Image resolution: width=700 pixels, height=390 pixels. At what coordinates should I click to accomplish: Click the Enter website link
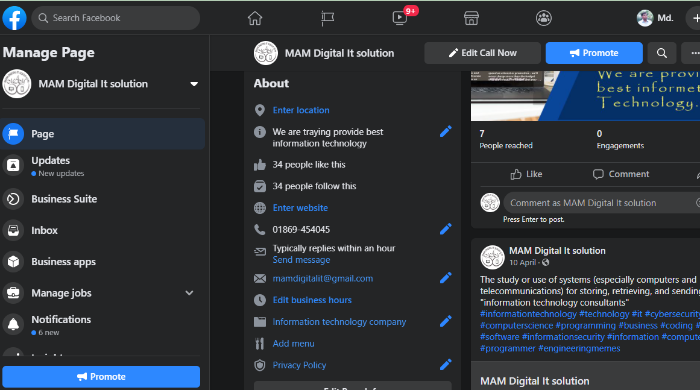click(x=300, y=208)
